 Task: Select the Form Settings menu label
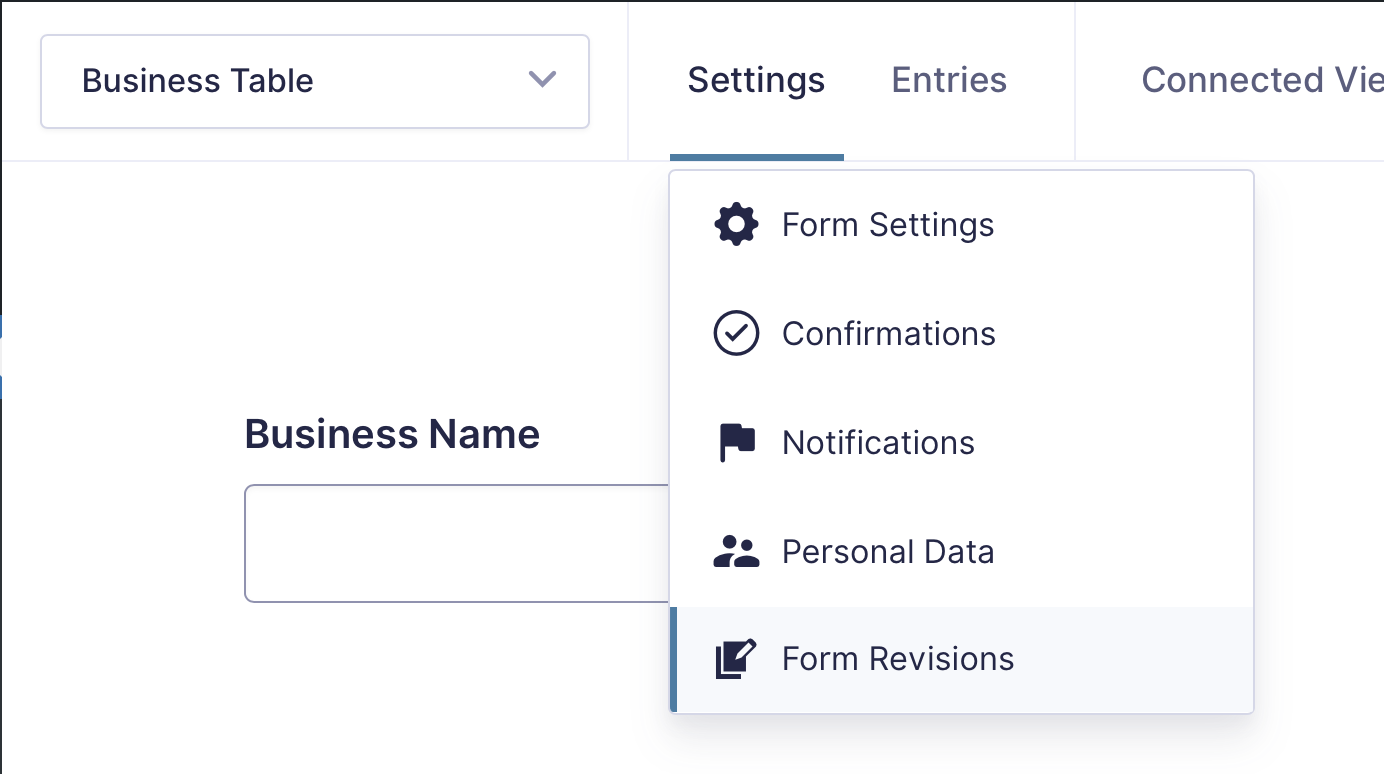point(888,225)
